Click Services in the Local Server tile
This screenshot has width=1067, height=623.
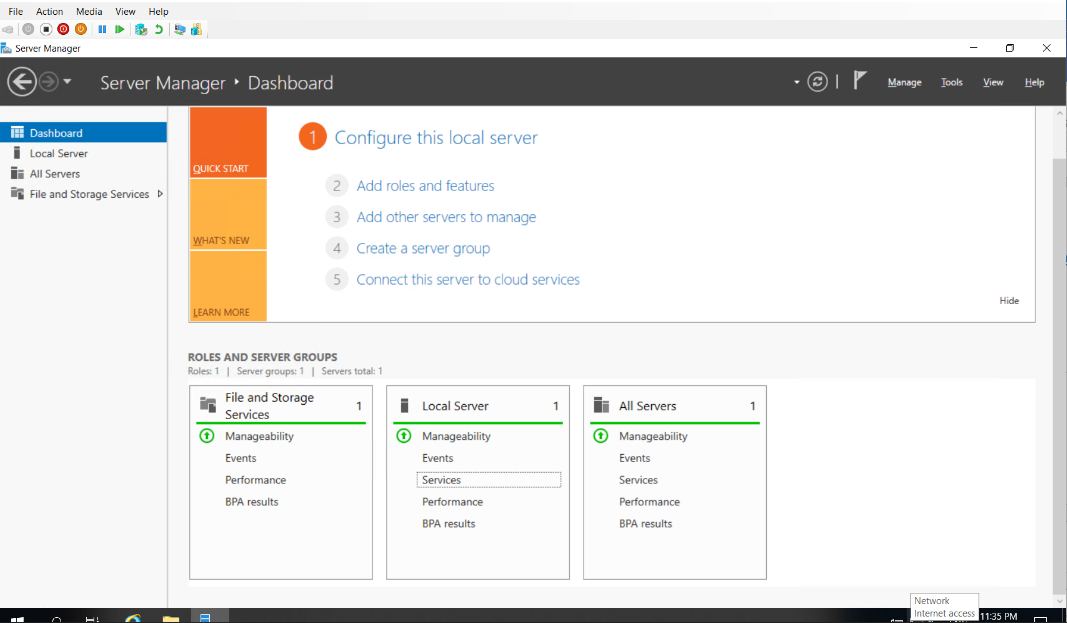[x=441, y=480]
